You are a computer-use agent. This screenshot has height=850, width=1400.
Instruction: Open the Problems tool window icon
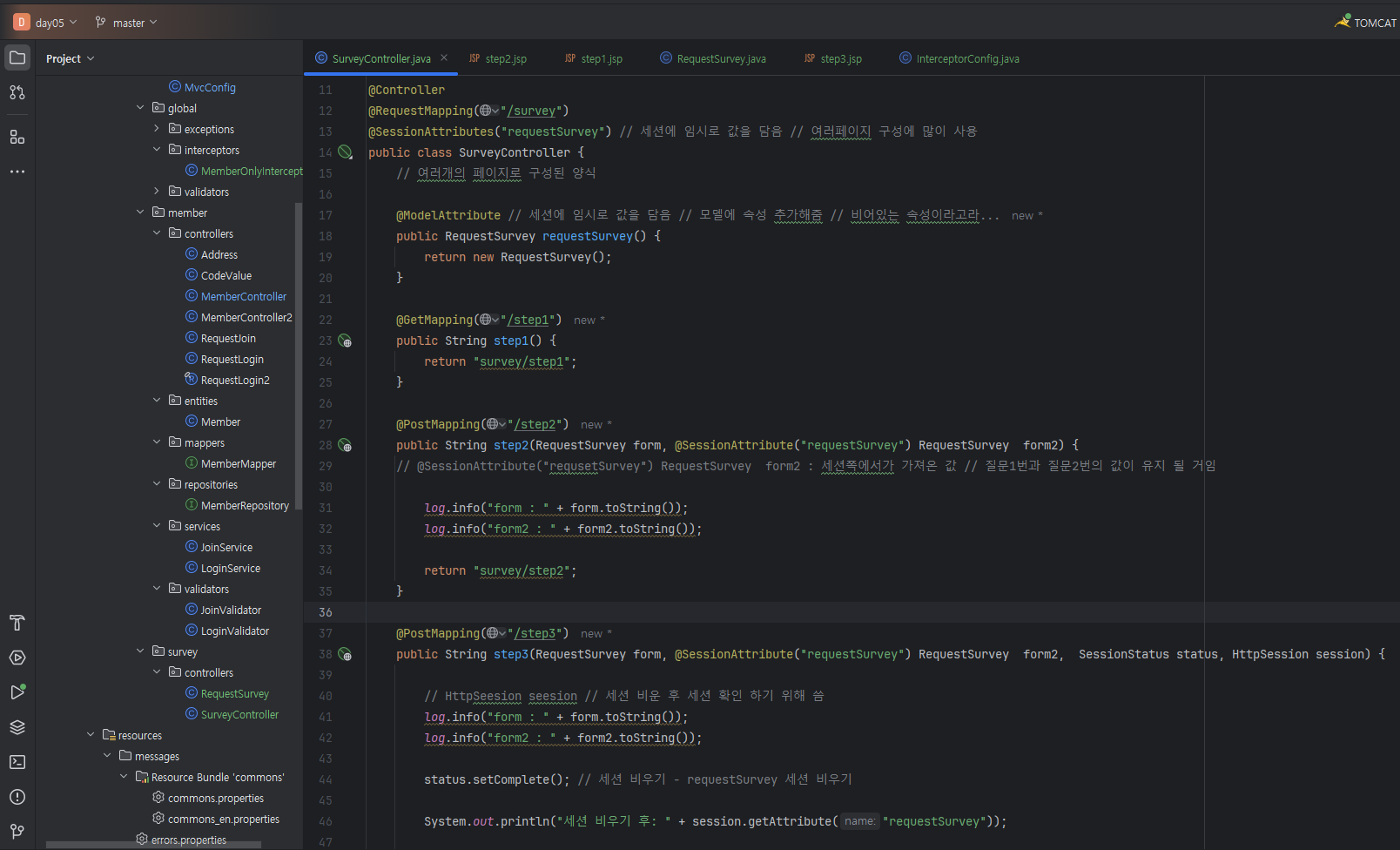[17, 797]
